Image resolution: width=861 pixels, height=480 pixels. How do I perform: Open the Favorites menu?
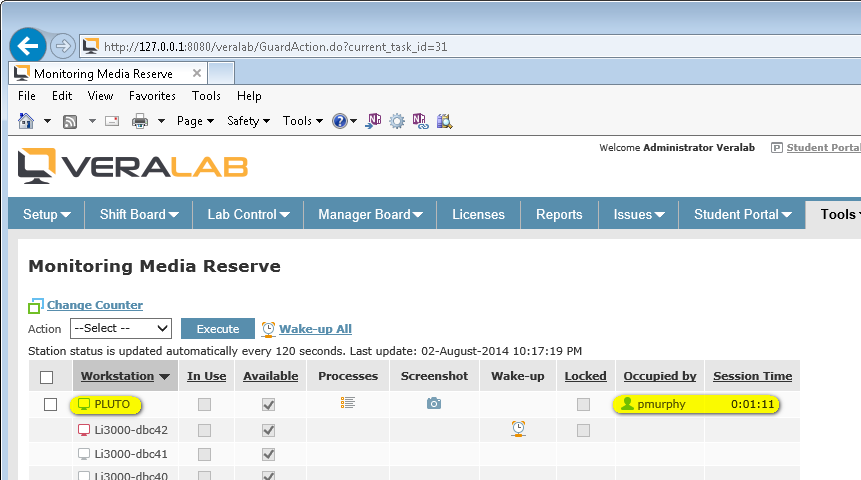click(x=152, y=96)
